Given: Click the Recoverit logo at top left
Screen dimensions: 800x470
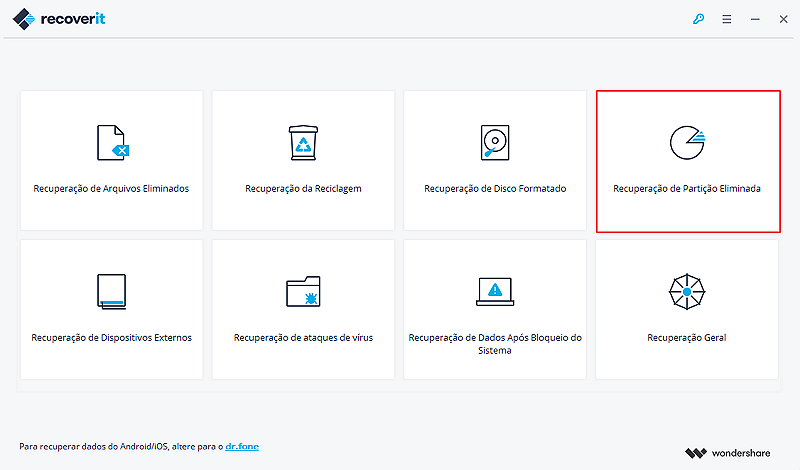Looking at the screenshot, I should 59,19.
